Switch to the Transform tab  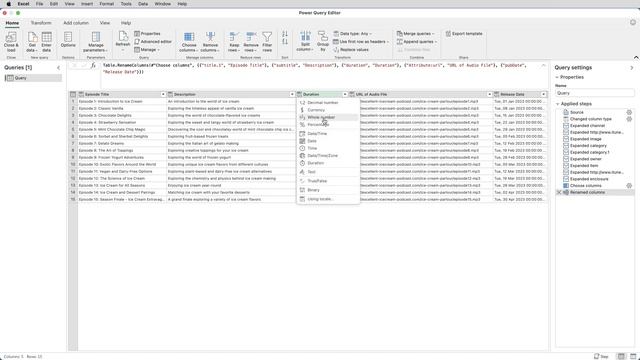coord(41,23)
